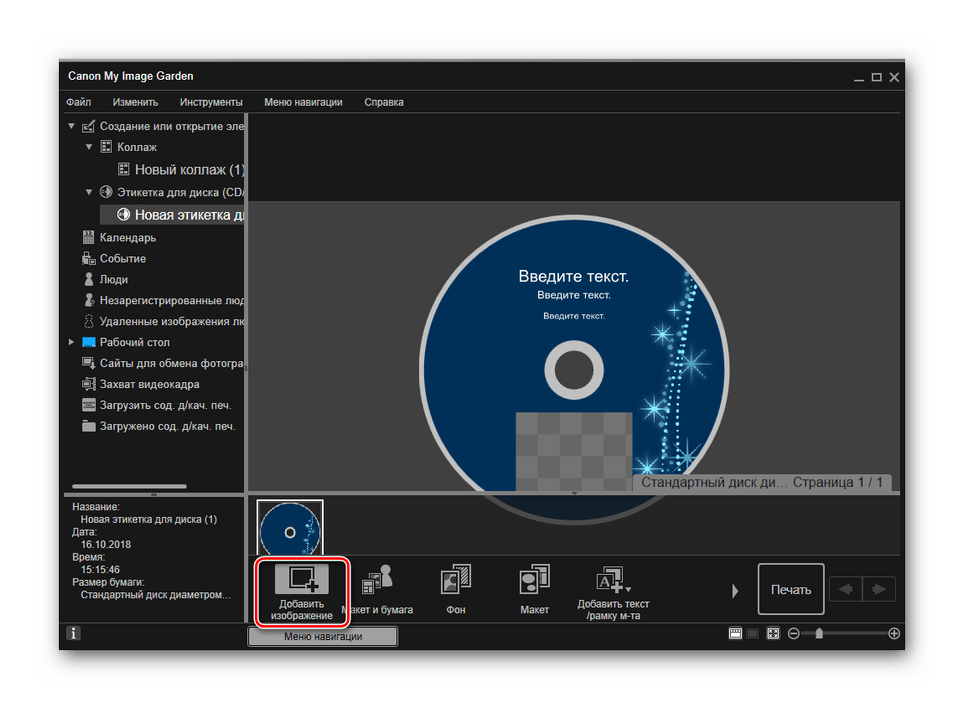The image size is (964, 709).
Task: Switch to thumbnail view icon in status bar
Action: tap(735, 634)
